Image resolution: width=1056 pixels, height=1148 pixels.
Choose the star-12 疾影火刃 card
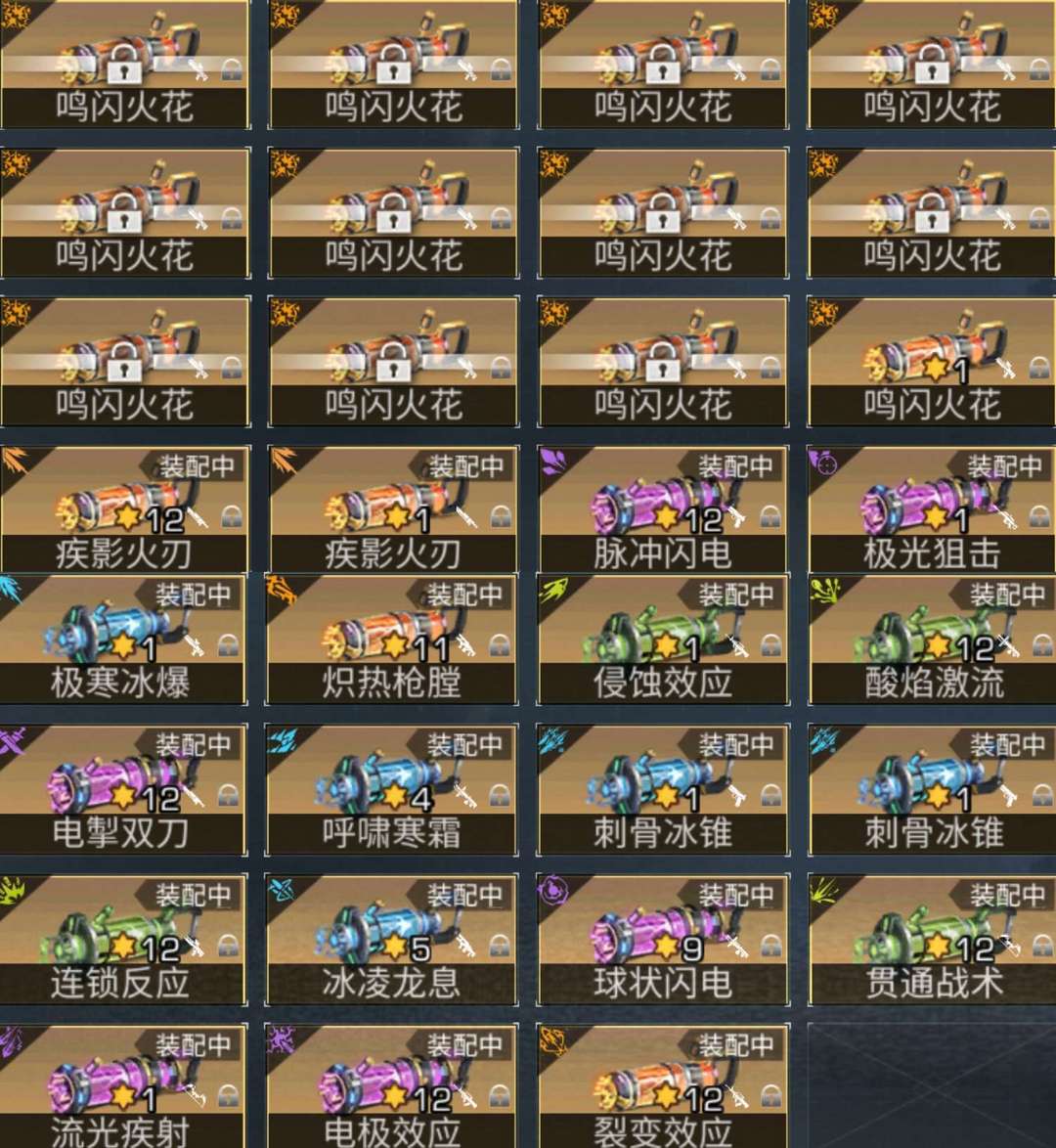[x=124, y=509]
